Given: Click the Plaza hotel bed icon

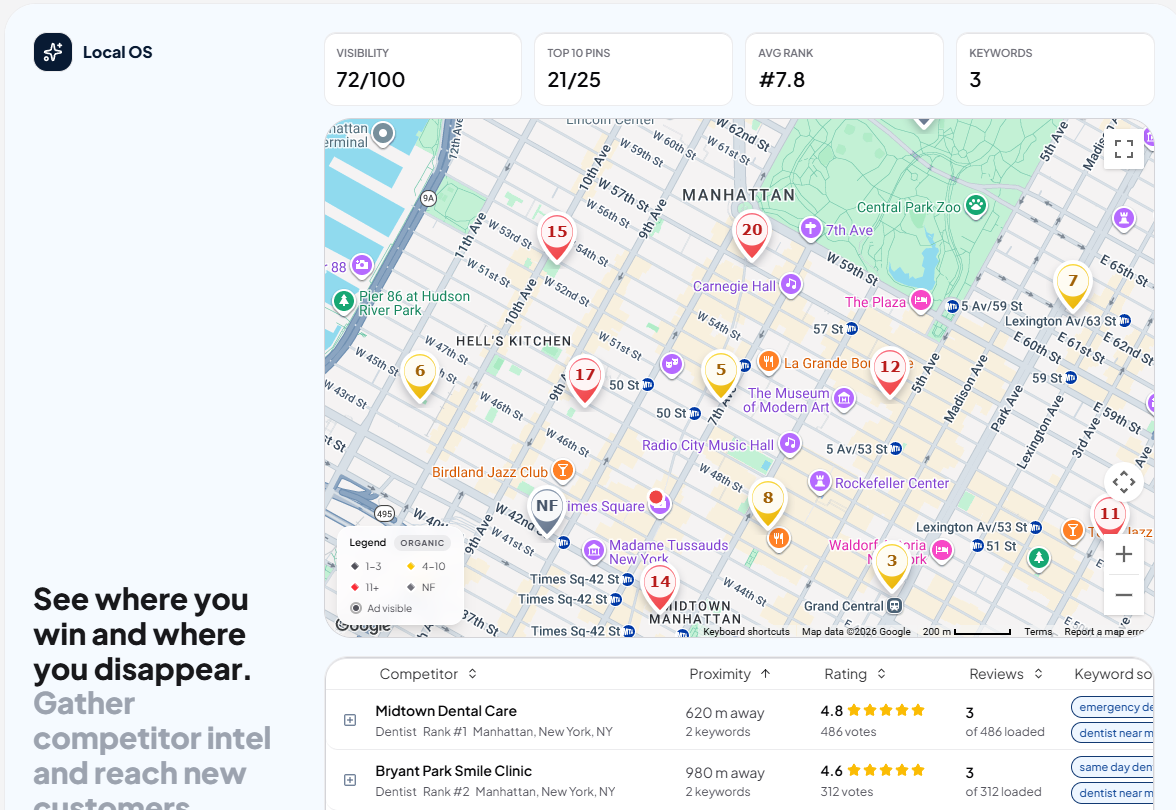Looking at the screenshot, I should (921, 301).
